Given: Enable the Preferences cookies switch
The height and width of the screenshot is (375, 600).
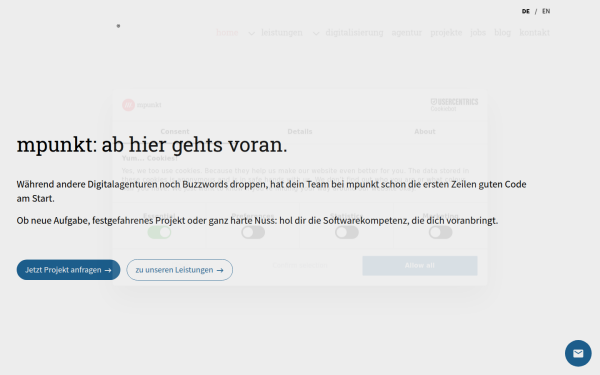Looking at the screenshot, I should tap(253, 232).
